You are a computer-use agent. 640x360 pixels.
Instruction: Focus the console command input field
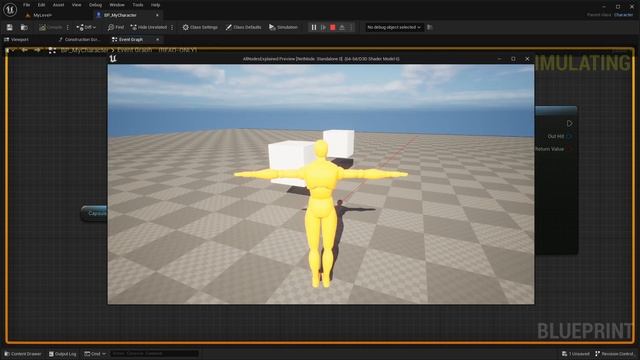pos(154,354)
